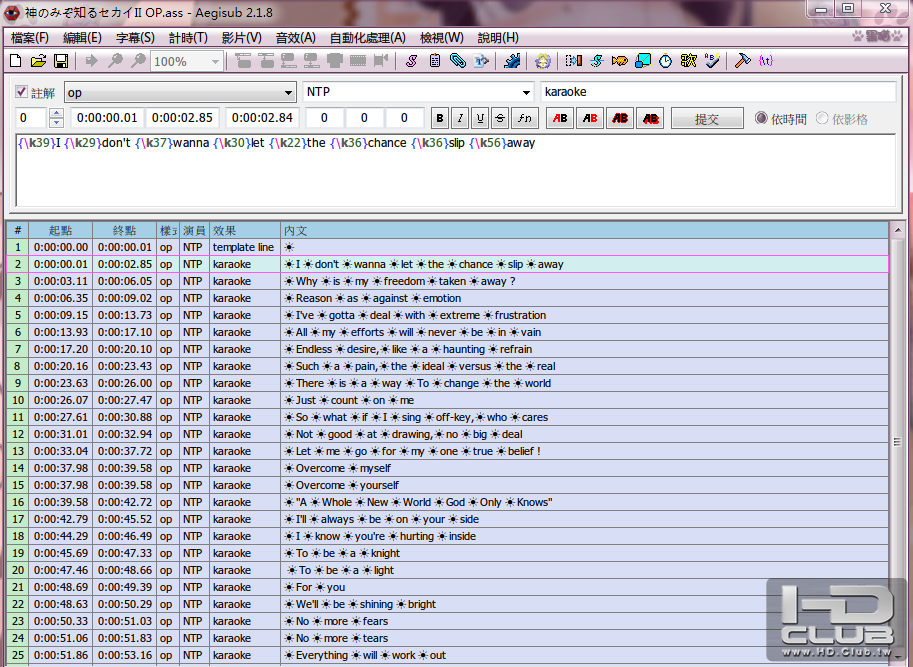Image resolution: width=913 pixels, height=667 pixels.
Task: Open Options with the hammer icon
Action: coord(742,61)
